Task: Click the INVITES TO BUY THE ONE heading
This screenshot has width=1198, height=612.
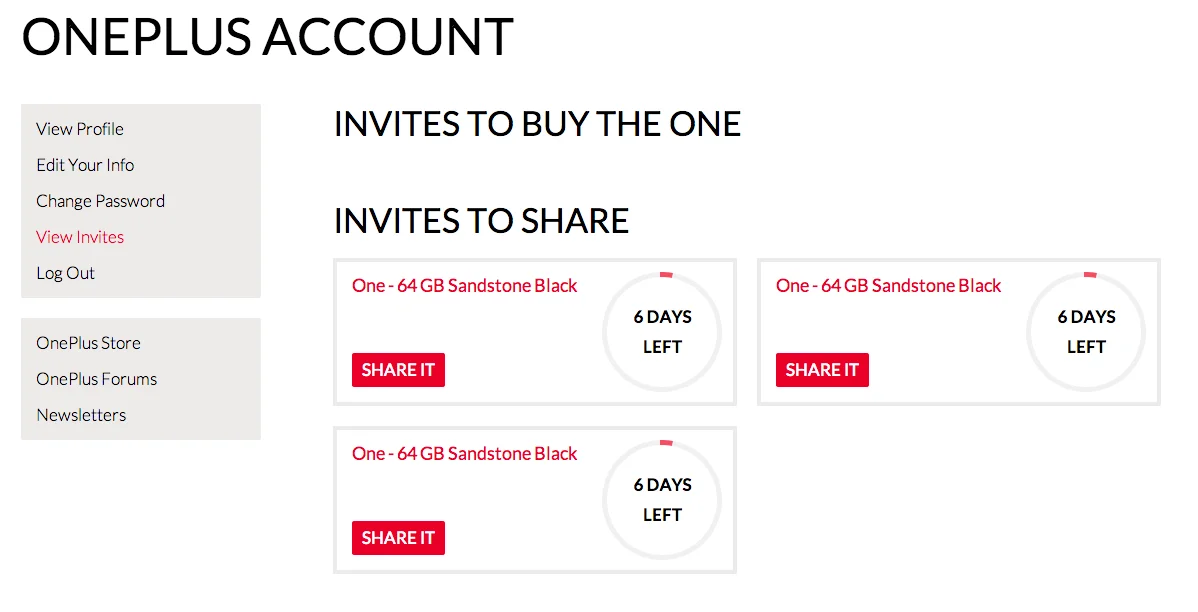Action: [537, 124]
